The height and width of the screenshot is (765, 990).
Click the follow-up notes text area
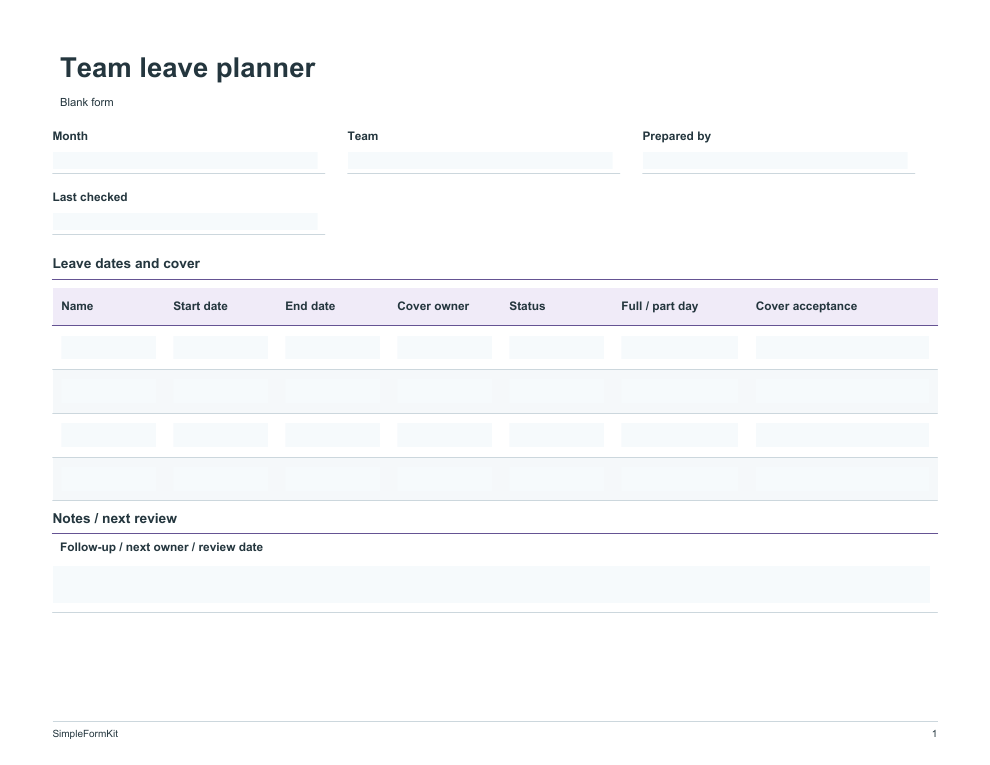click(x=491, y=584)
